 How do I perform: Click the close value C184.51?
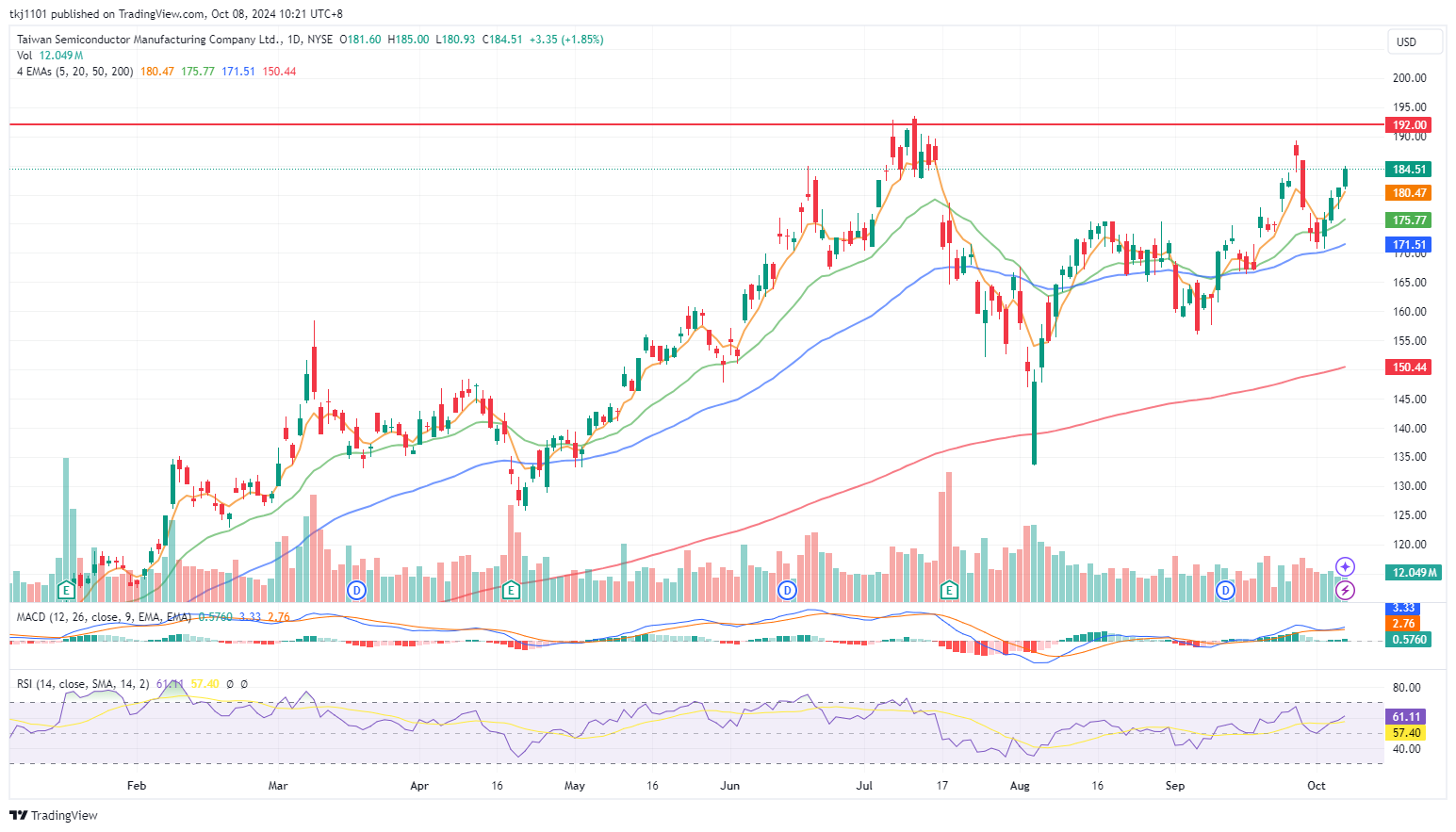[x=502, y=40]
